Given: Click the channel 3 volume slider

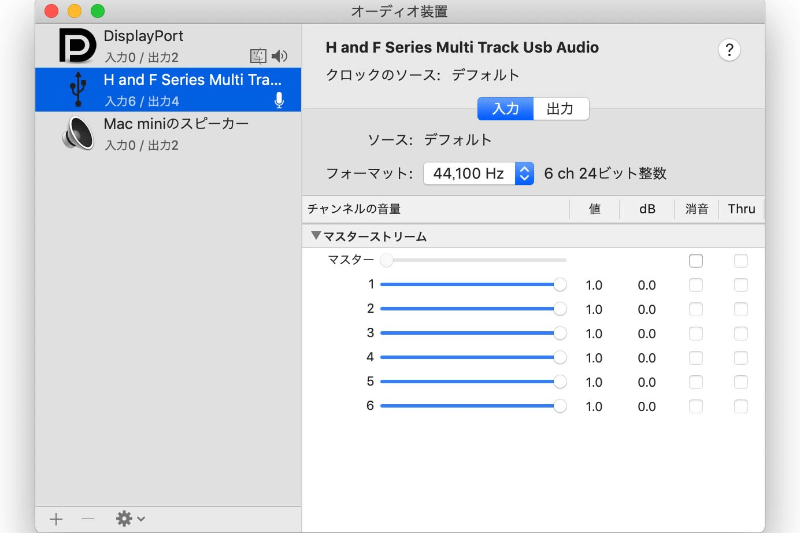Looking at the screenshot, I should [473, 333].
